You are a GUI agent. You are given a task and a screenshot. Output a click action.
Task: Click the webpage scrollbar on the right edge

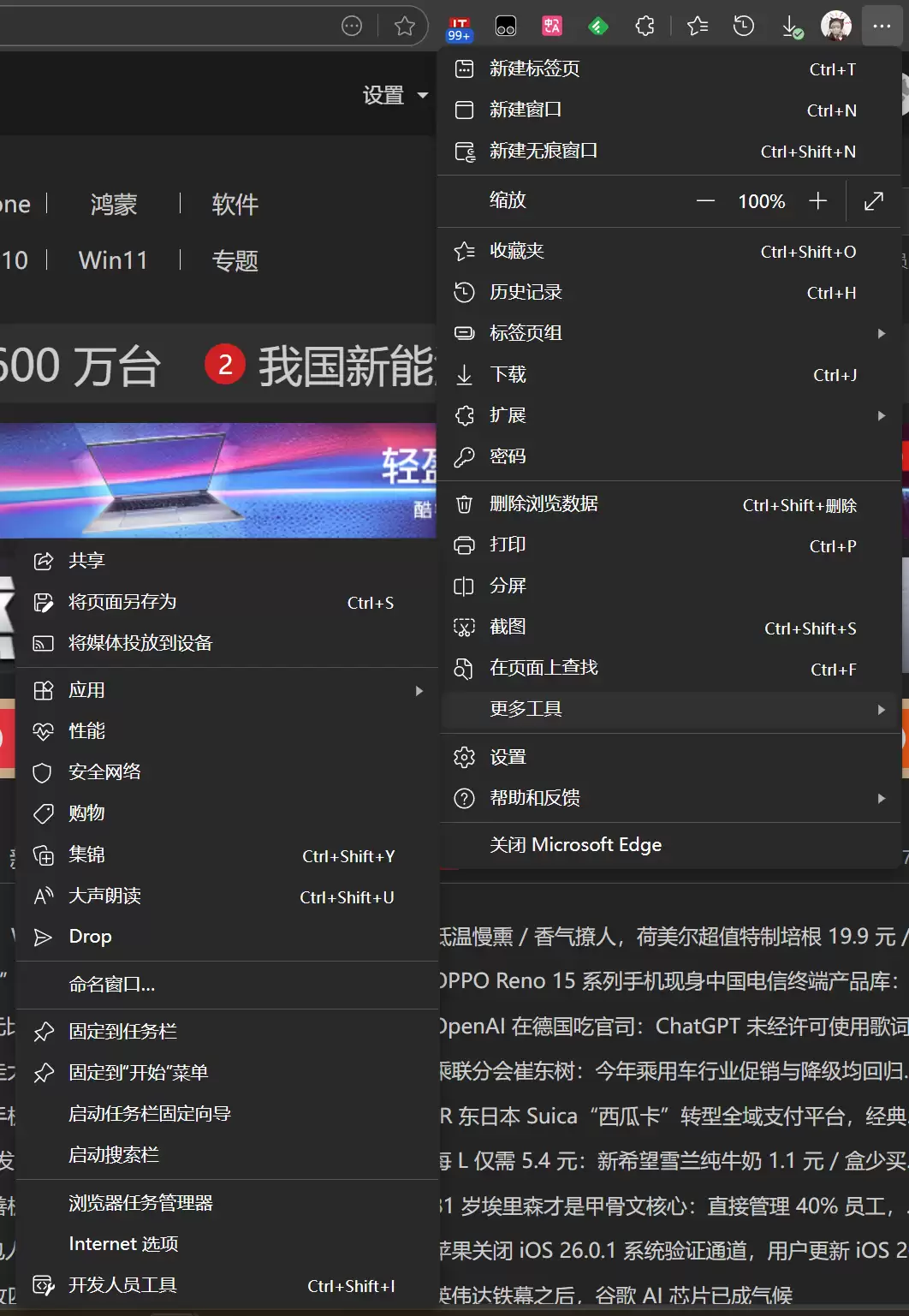tap(903, 599)
